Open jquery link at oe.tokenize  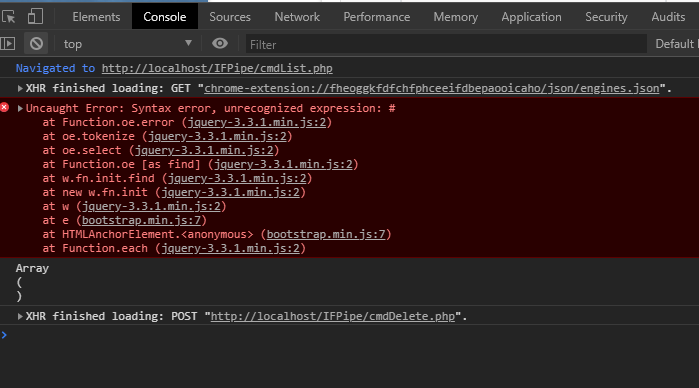pyautogui.click(x=217, y=136)
